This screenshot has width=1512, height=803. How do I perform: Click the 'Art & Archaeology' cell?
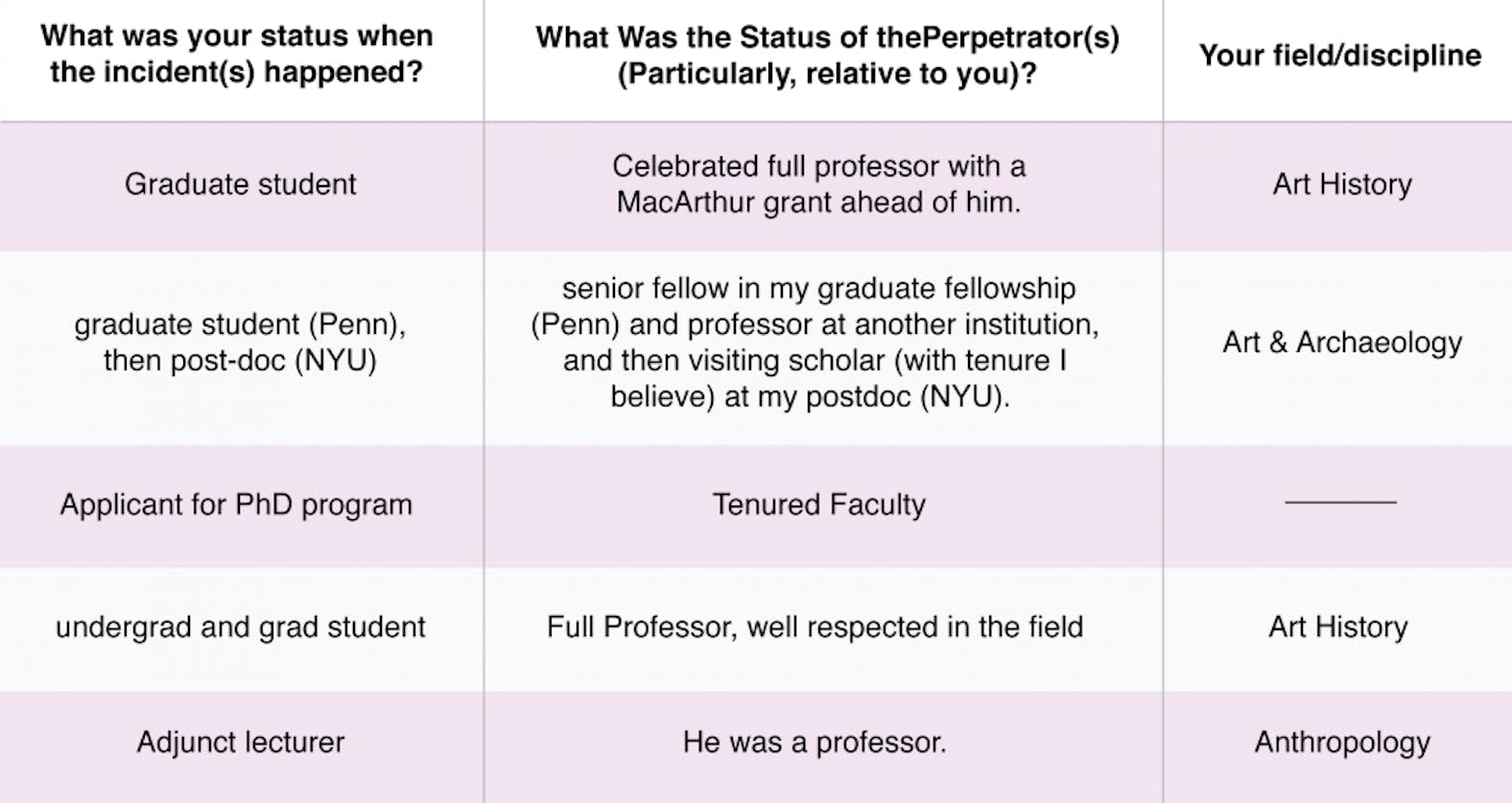coord(1341,342)
